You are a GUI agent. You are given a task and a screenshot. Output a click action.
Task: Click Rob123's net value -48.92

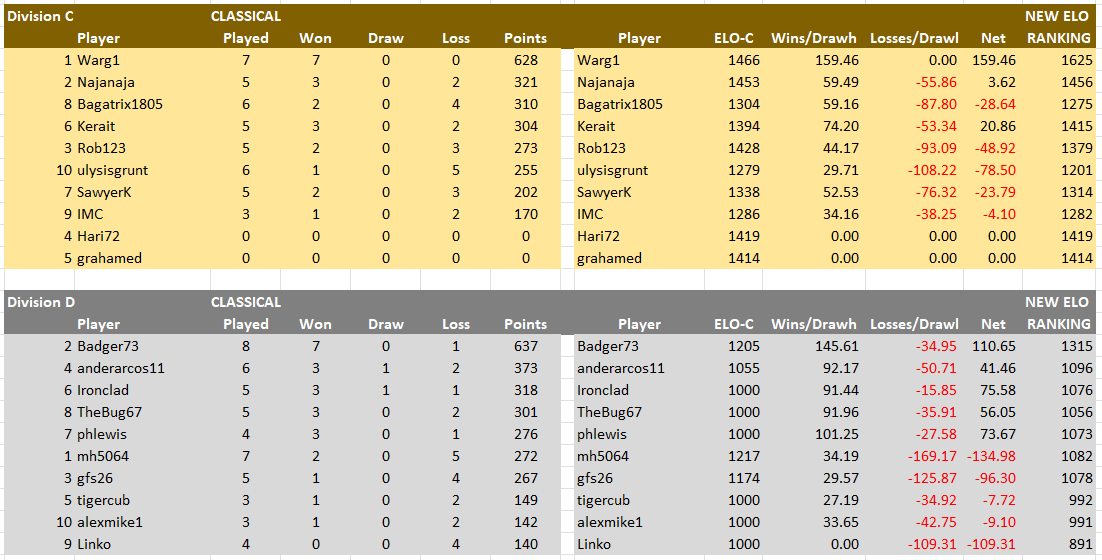[x=994, y=148]
